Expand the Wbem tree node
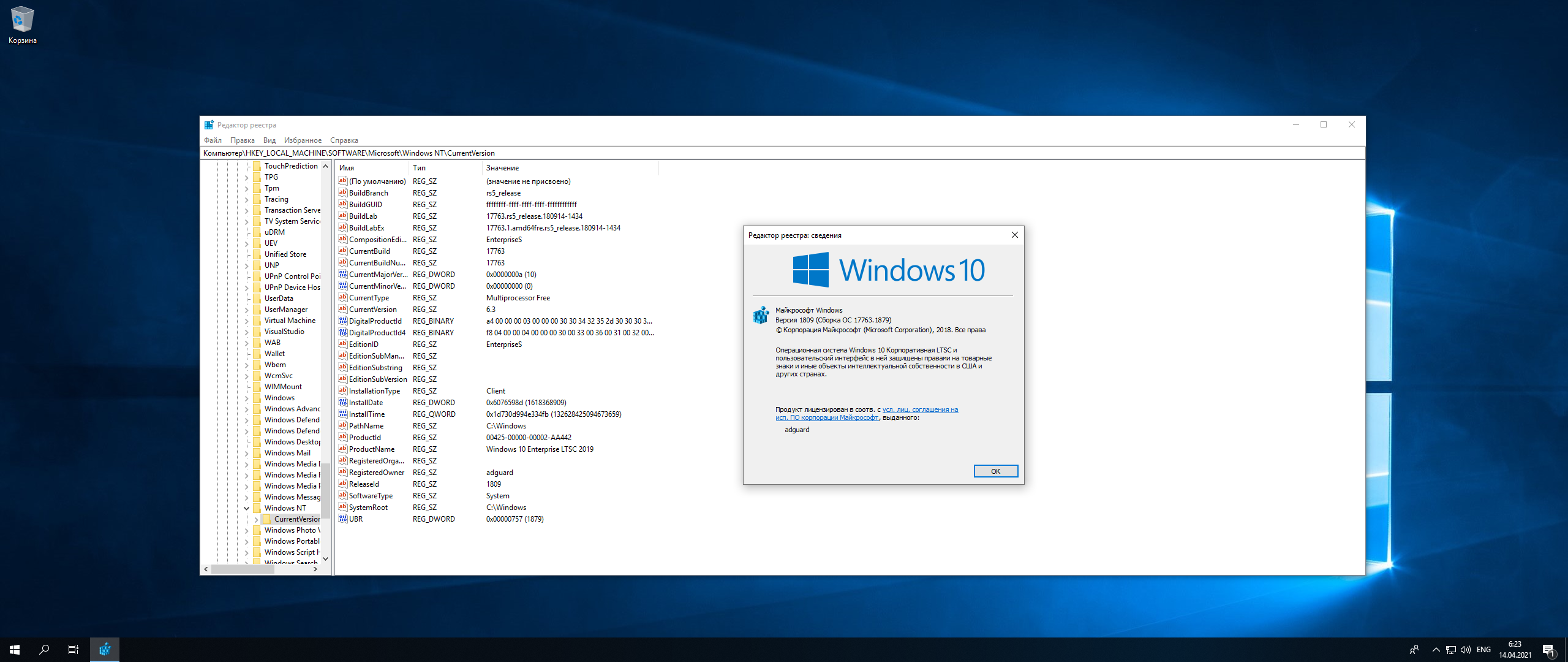 pos(247,365)
